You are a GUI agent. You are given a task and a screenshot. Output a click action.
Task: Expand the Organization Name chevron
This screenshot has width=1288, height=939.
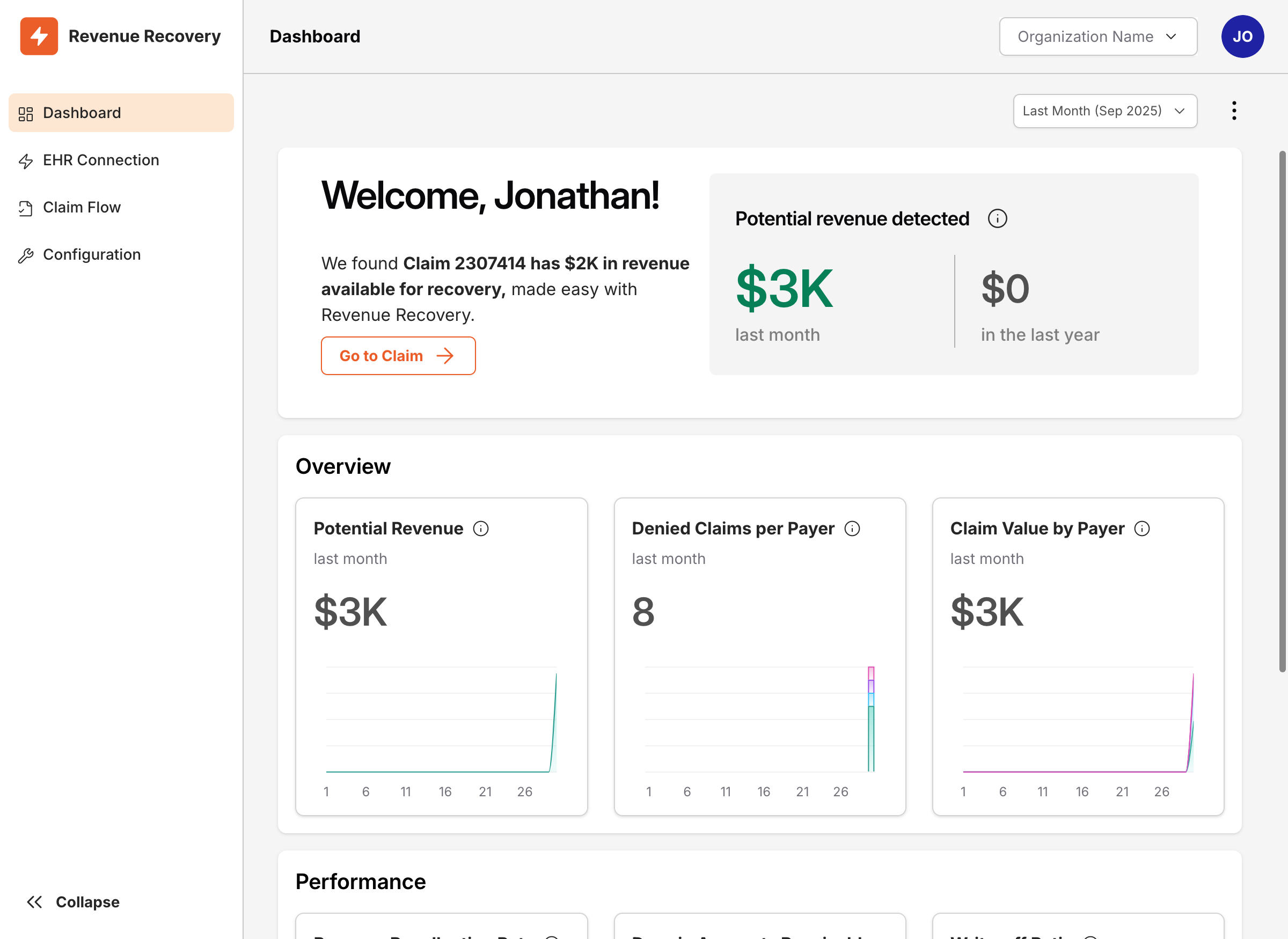(1172, 36)
